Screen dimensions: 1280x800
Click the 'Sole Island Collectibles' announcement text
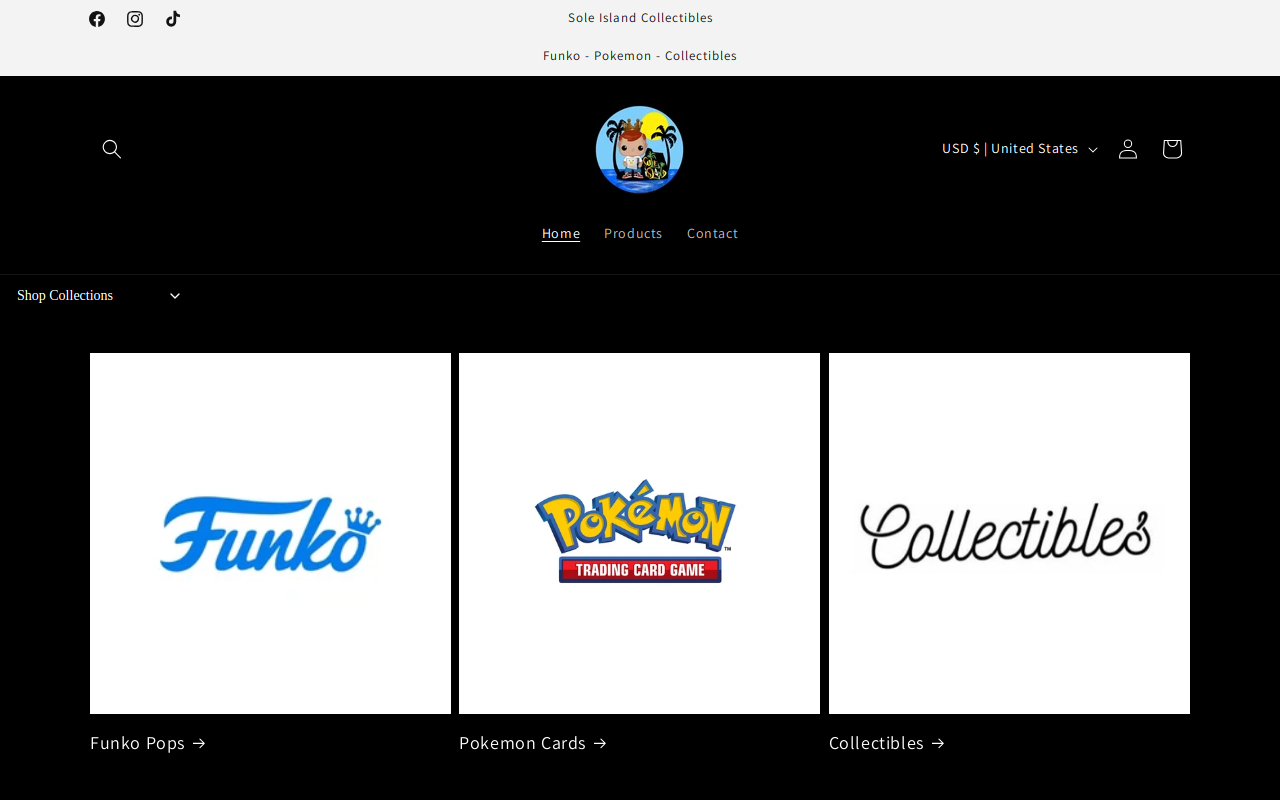tap(640, 18)
